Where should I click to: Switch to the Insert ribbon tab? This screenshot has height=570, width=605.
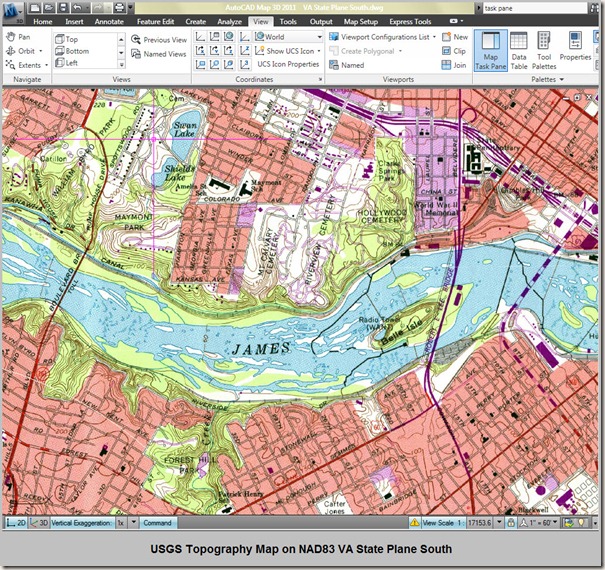(x=74, y=22)
